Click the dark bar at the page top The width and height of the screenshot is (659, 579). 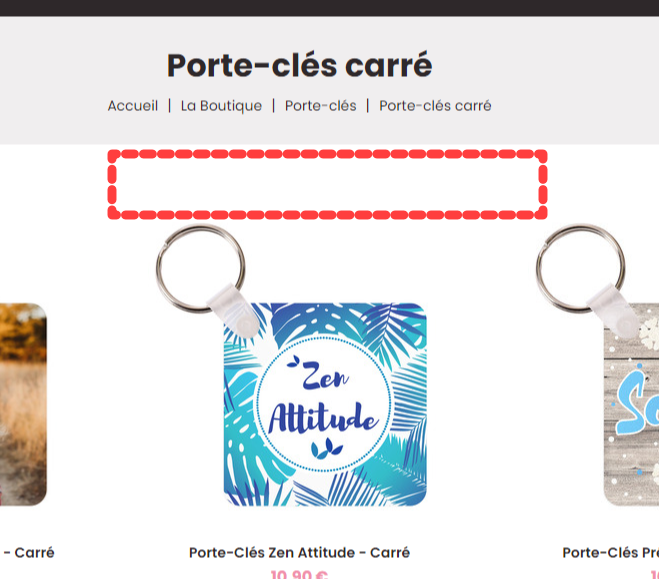[x=330, y=8]
